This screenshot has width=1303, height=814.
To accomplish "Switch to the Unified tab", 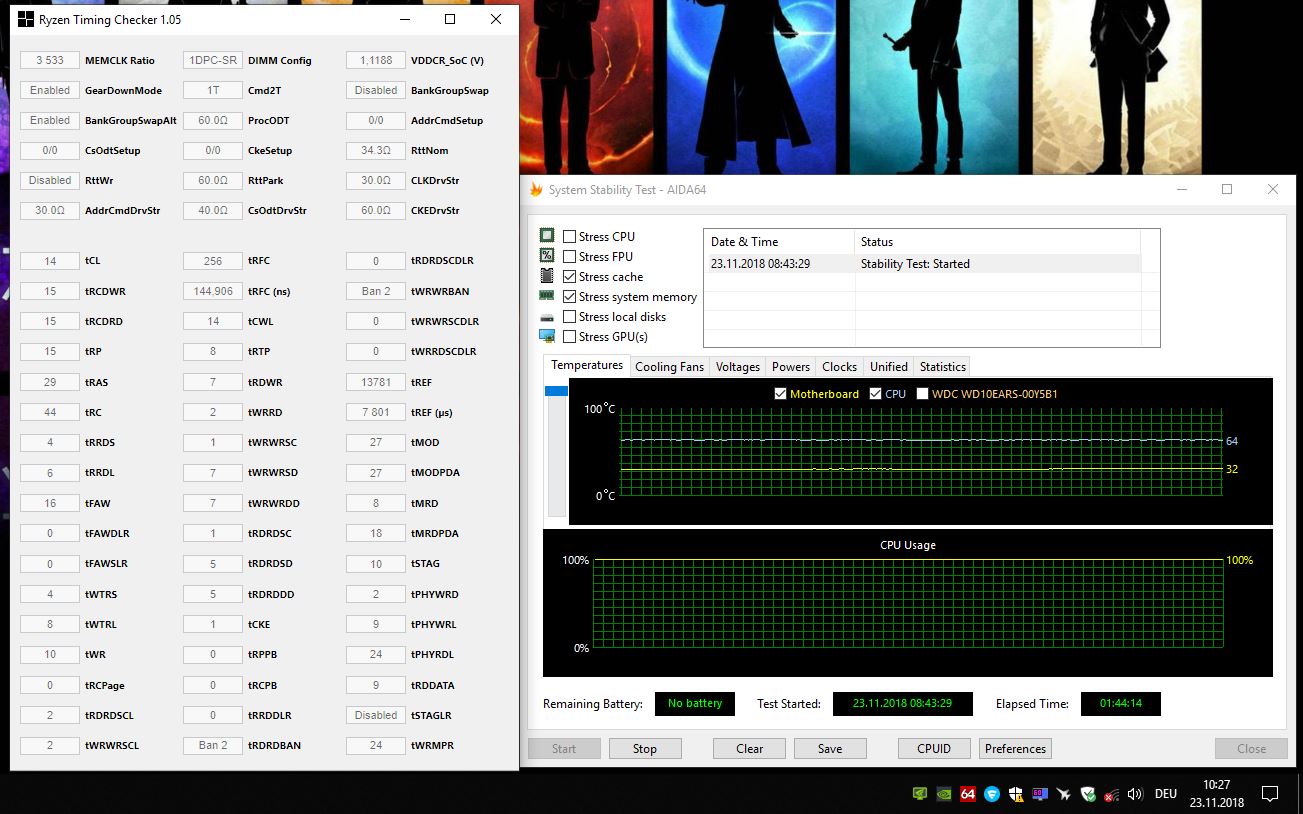I will coord(889,367).
